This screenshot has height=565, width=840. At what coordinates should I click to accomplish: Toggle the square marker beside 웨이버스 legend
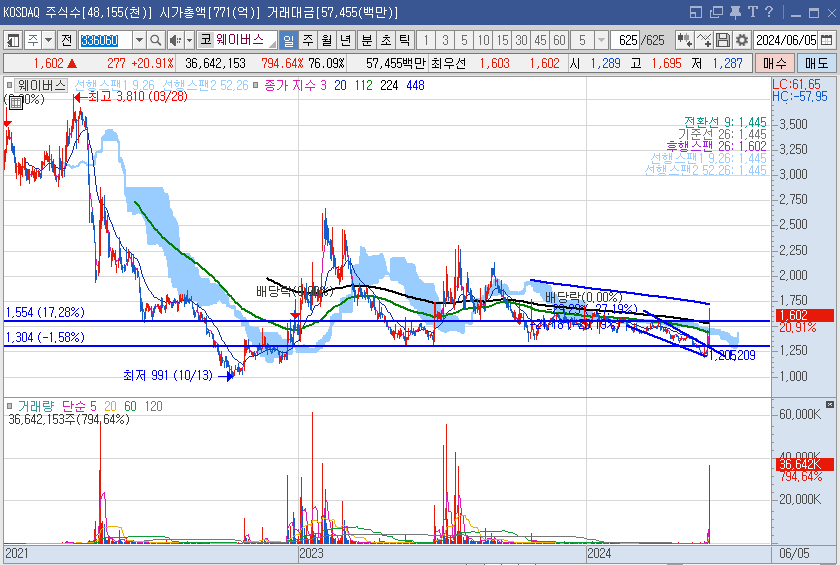[x=9, y=85]
